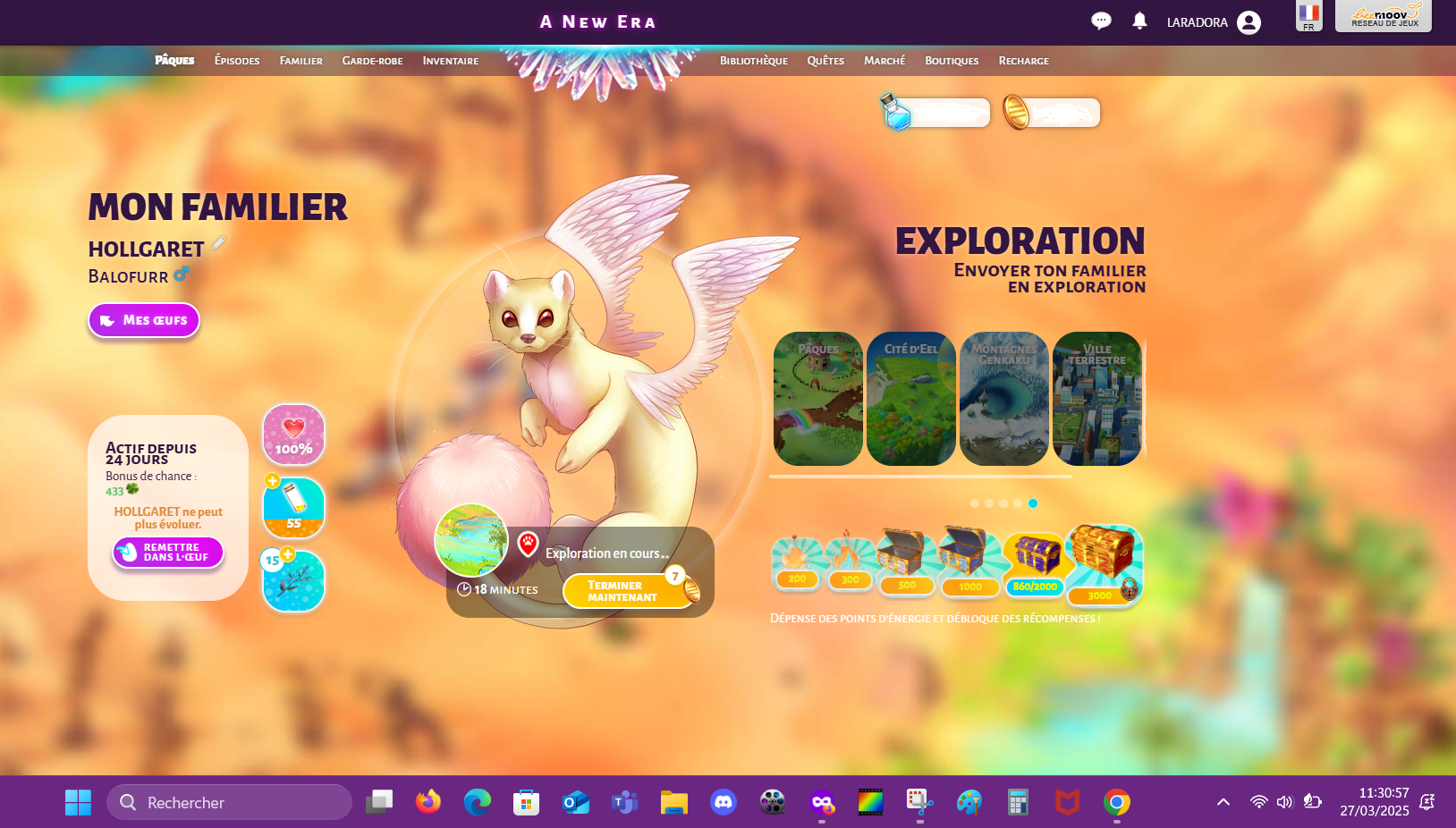Image resolution: width=1456 pixels, height=828 pixels.
Task: Open Discord from the taskbar
Action: [x=723, y=802]
